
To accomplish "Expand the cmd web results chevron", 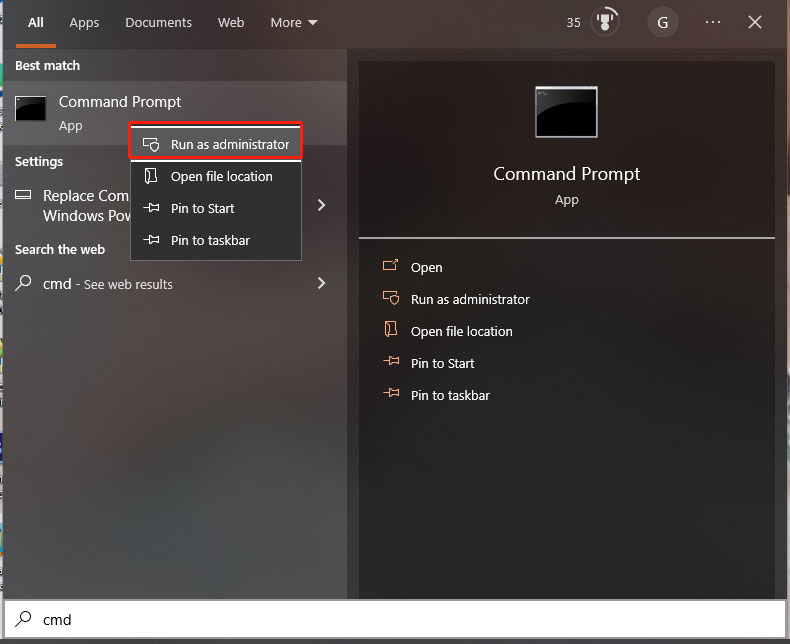I will point(321,283).
